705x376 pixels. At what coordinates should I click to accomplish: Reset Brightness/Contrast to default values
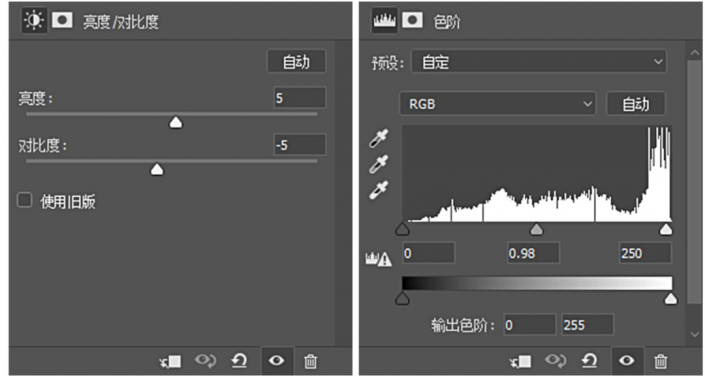point(239,361)
